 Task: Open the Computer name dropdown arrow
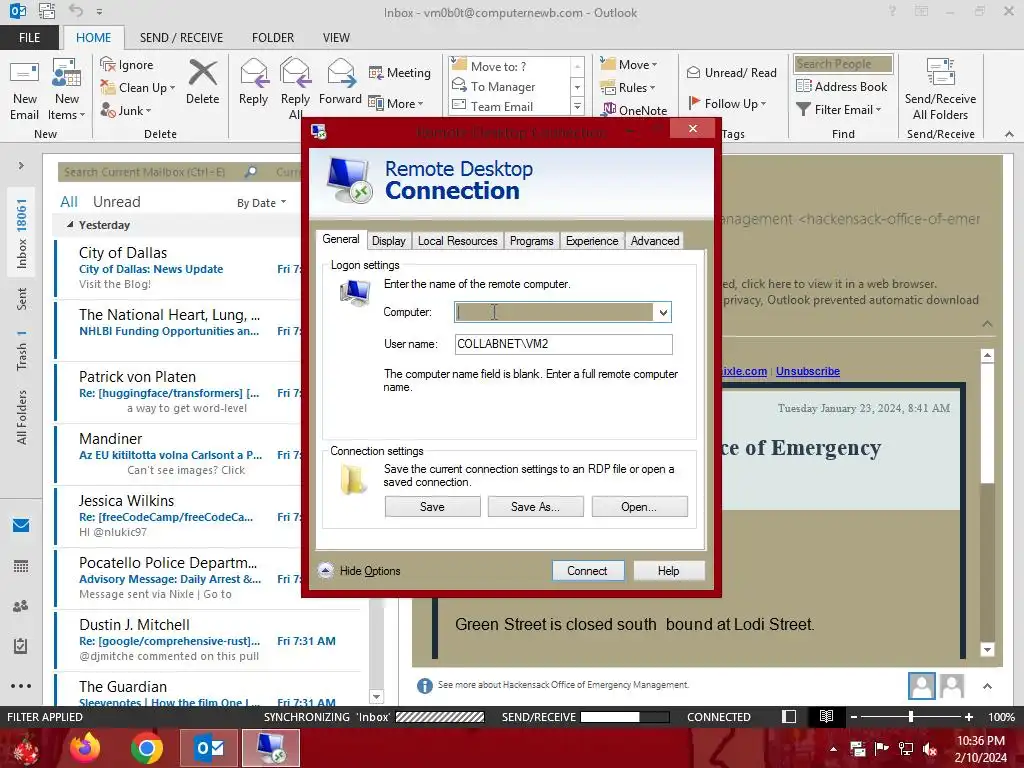(x=663, y=312)
